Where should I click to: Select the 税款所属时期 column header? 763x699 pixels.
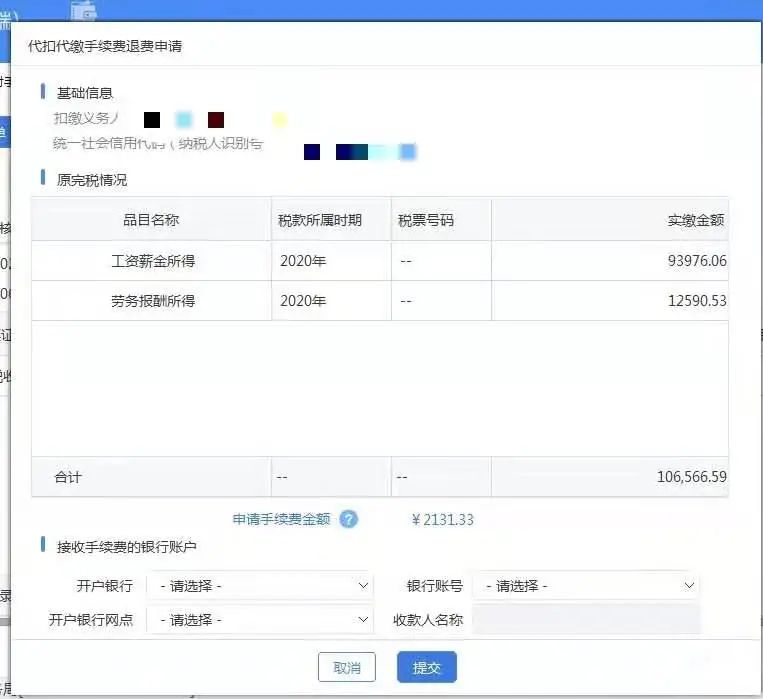(320, 220)
